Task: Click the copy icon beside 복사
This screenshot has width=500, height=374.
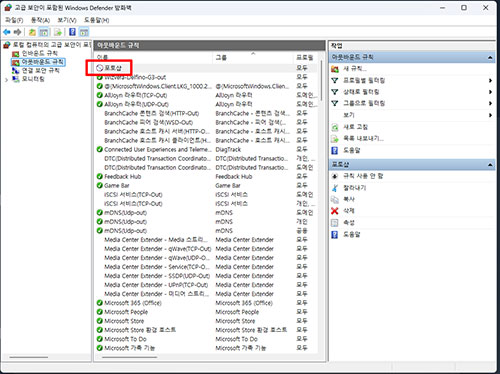Action: coord(335,199)
